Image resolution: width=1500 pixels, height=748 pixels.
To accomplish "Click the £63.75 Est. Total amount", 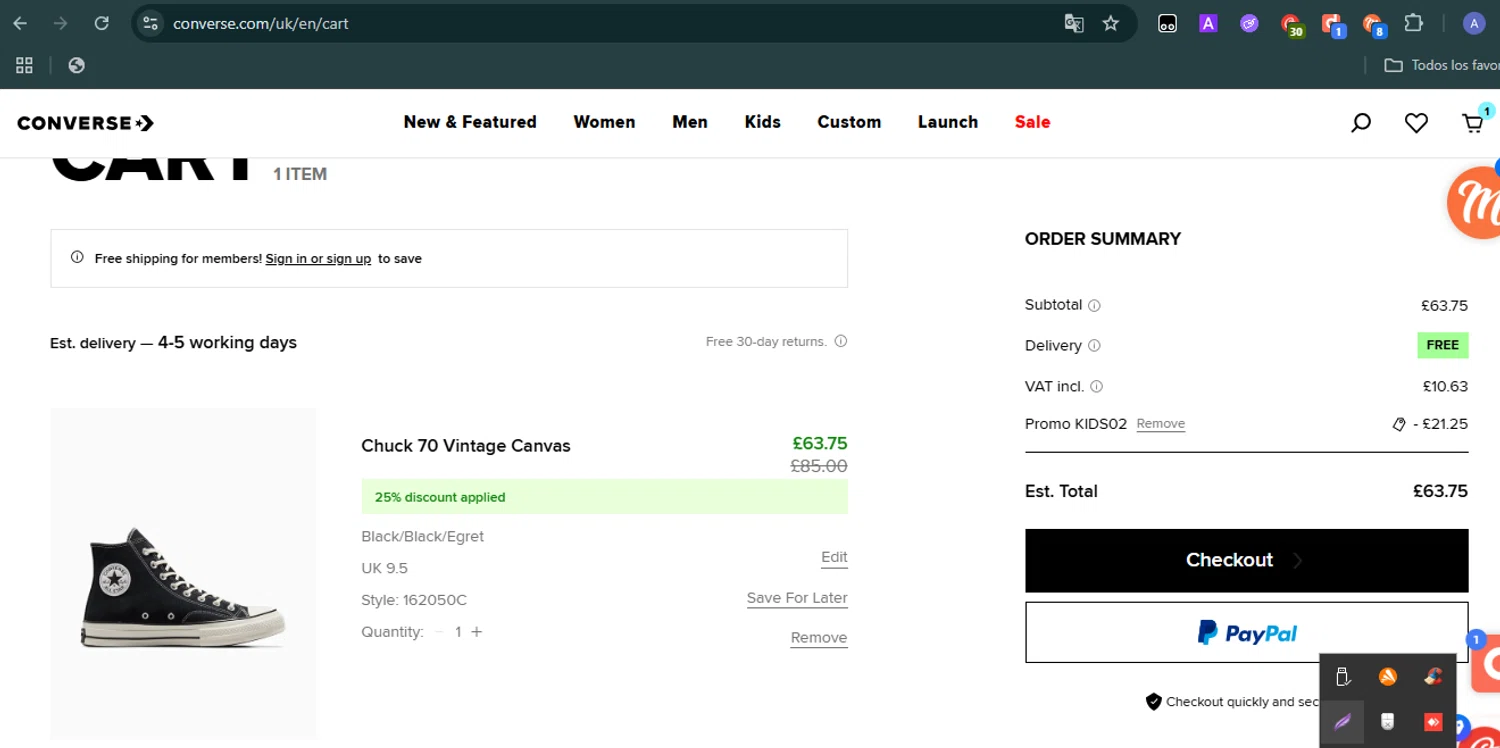I will (1440, 491).
